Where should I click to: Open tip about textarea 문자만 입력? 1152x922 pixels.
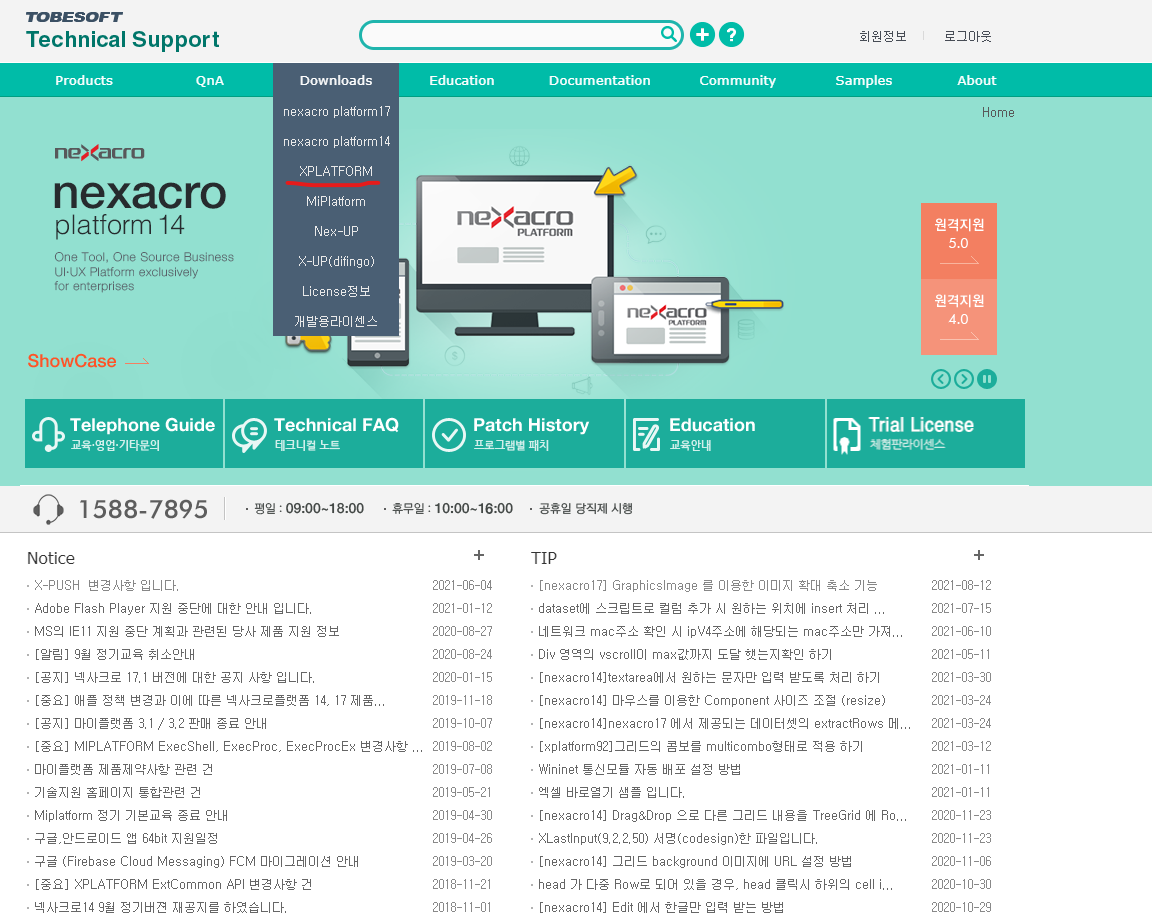click(709, 677)
